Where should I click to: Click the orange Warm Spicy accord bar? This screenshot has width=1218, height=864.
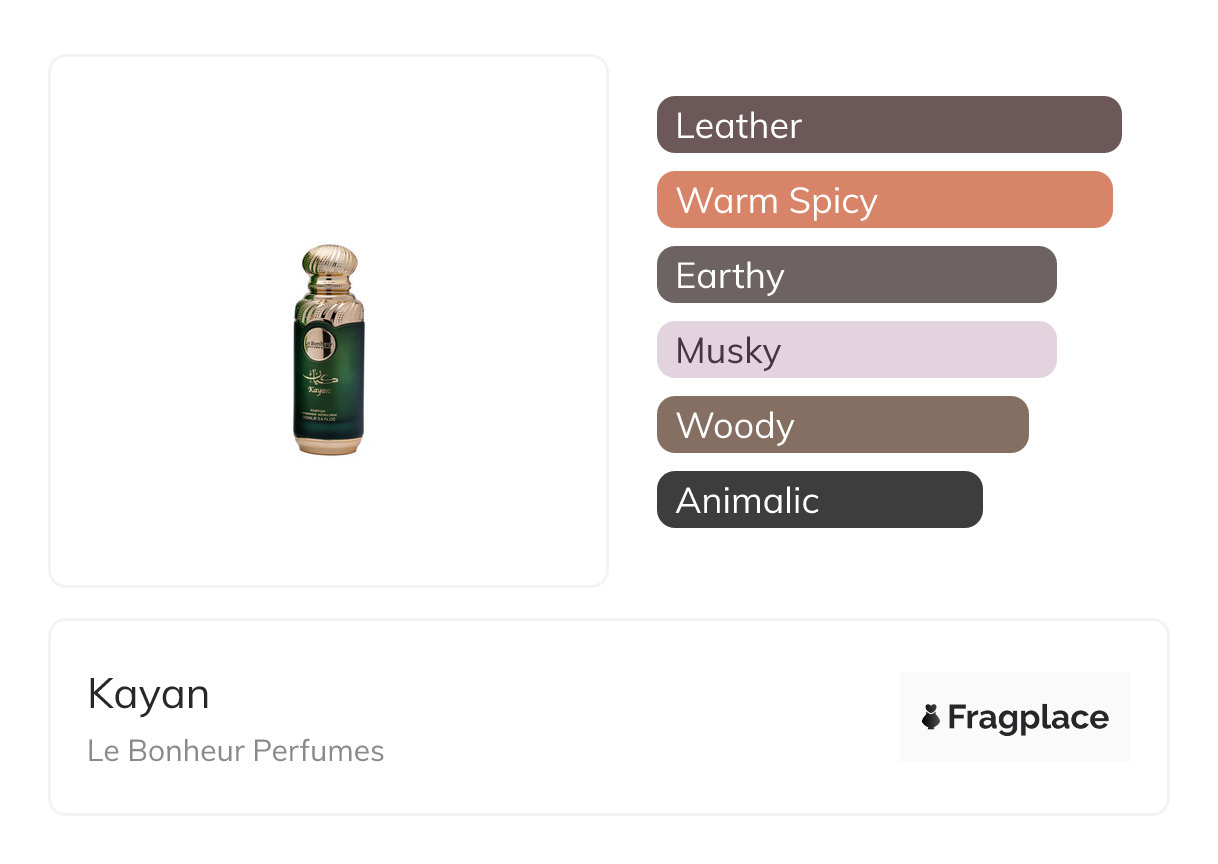pyautogui.click(x=884, y=200)
